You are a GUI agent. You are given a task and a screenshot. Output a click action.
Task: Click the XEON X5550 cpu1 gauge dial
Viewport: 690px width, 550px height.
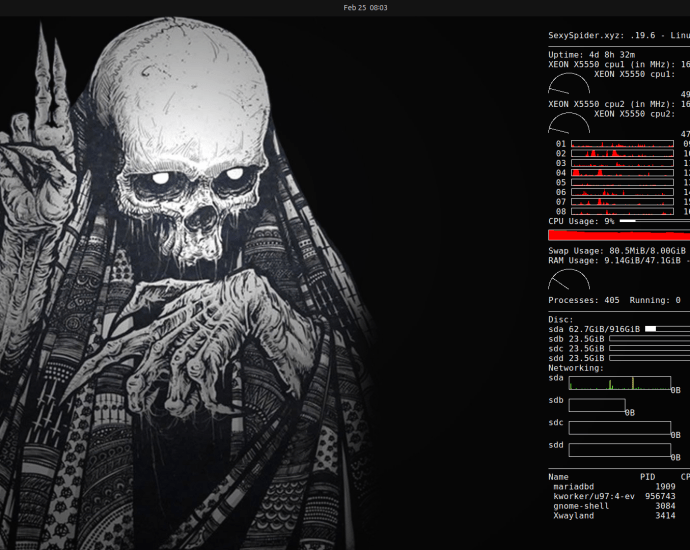(569, 84)
